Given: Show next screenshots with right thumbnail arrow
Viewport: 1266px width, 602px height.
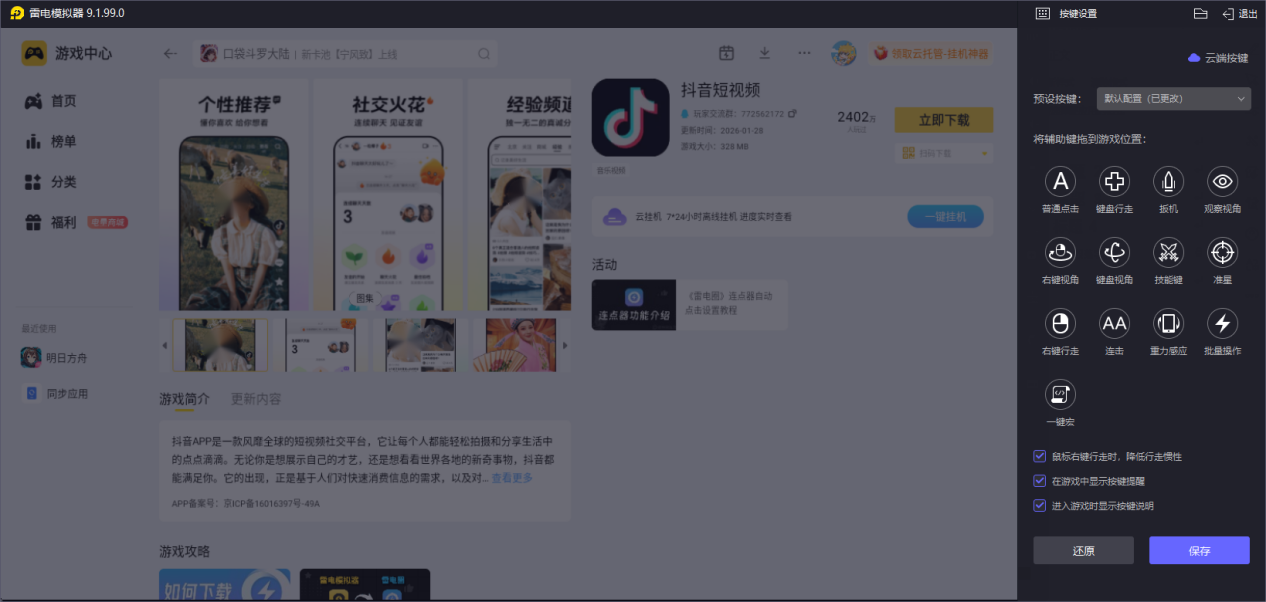Looking at the screenshot, I should pos(565,345).
